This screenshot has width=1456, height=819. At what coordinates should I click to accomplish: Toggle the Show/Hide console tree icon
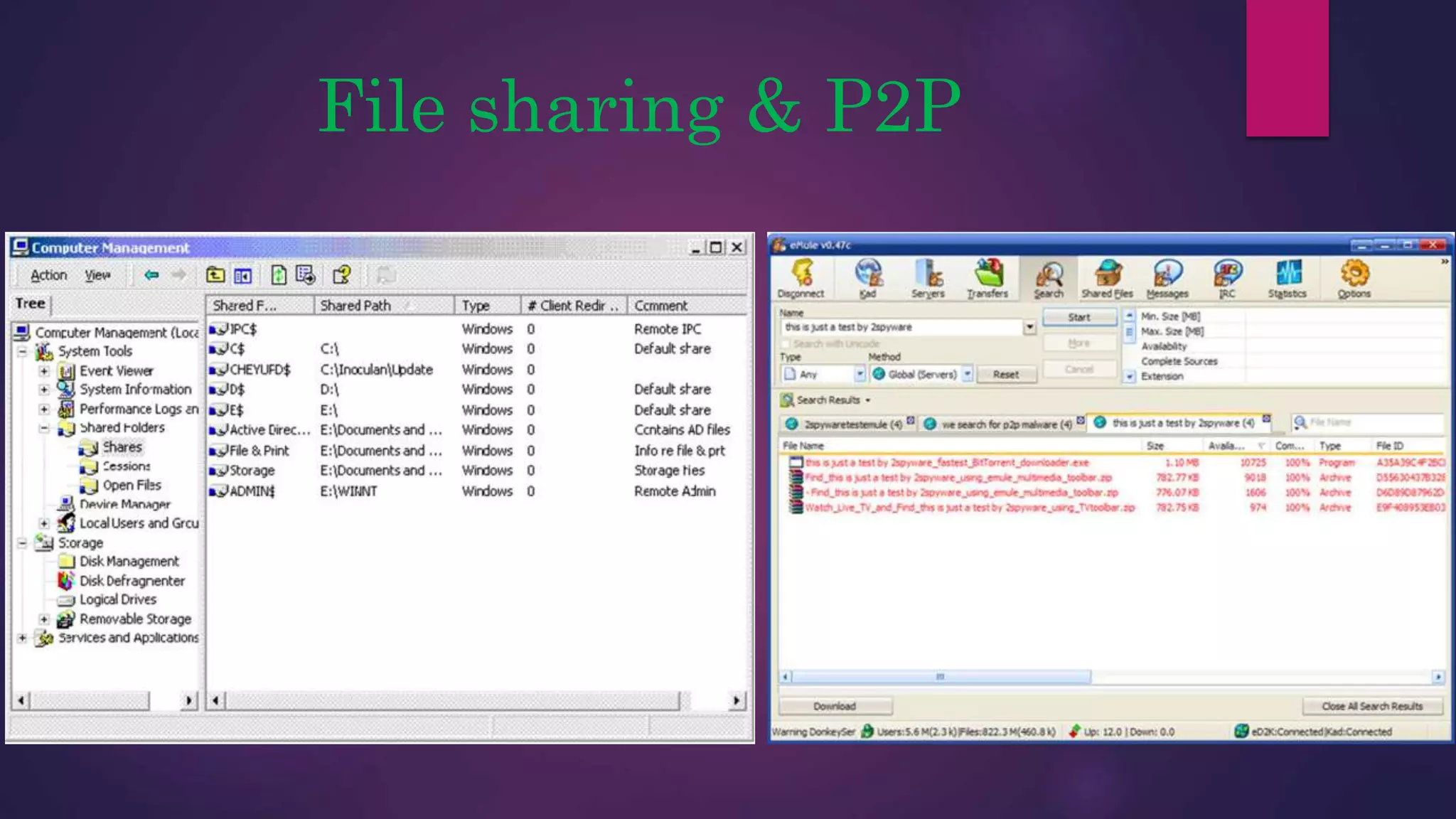tap(243, 275)
